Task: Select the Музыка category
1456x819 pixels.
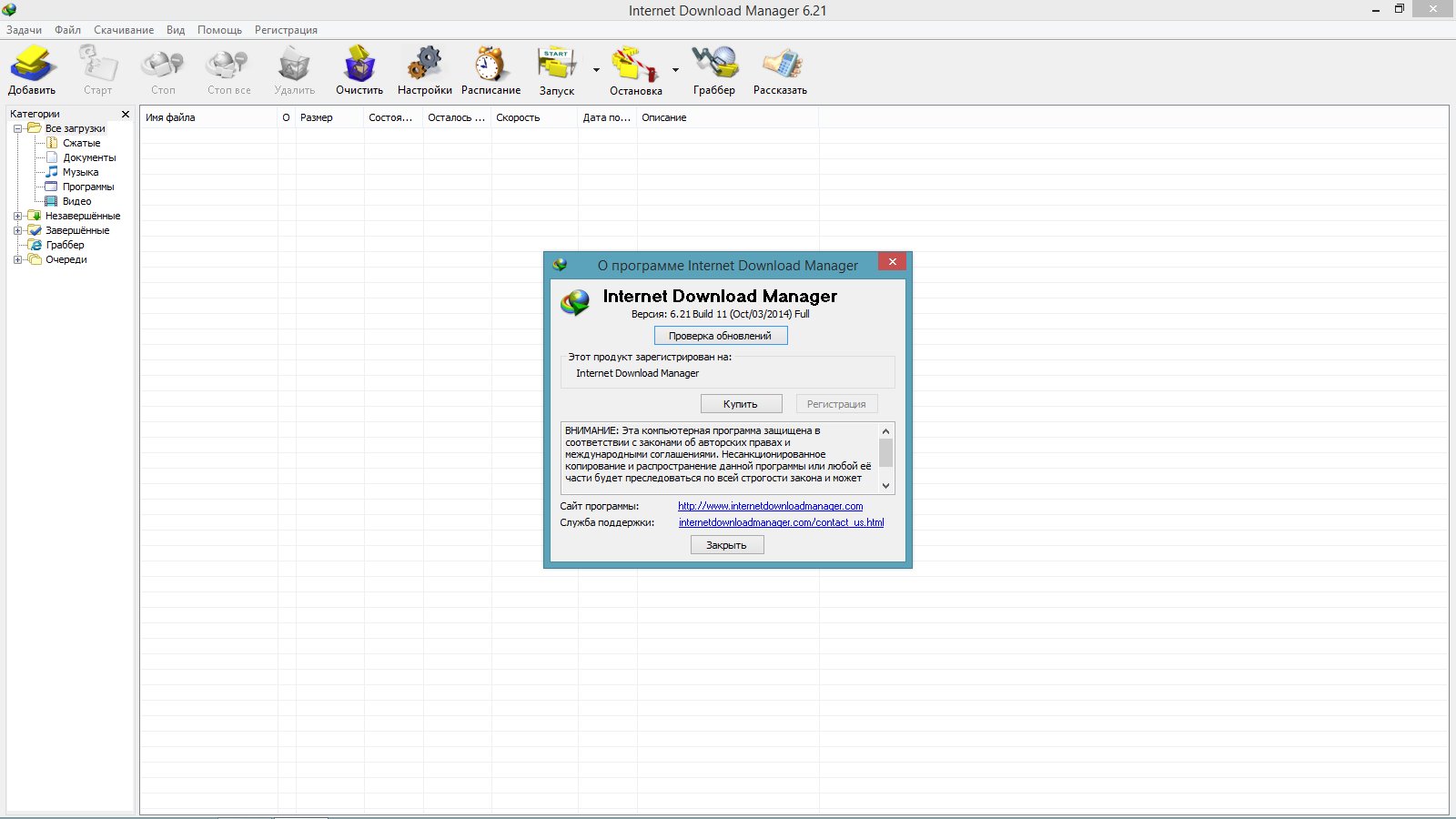Action: click(80, 172)
